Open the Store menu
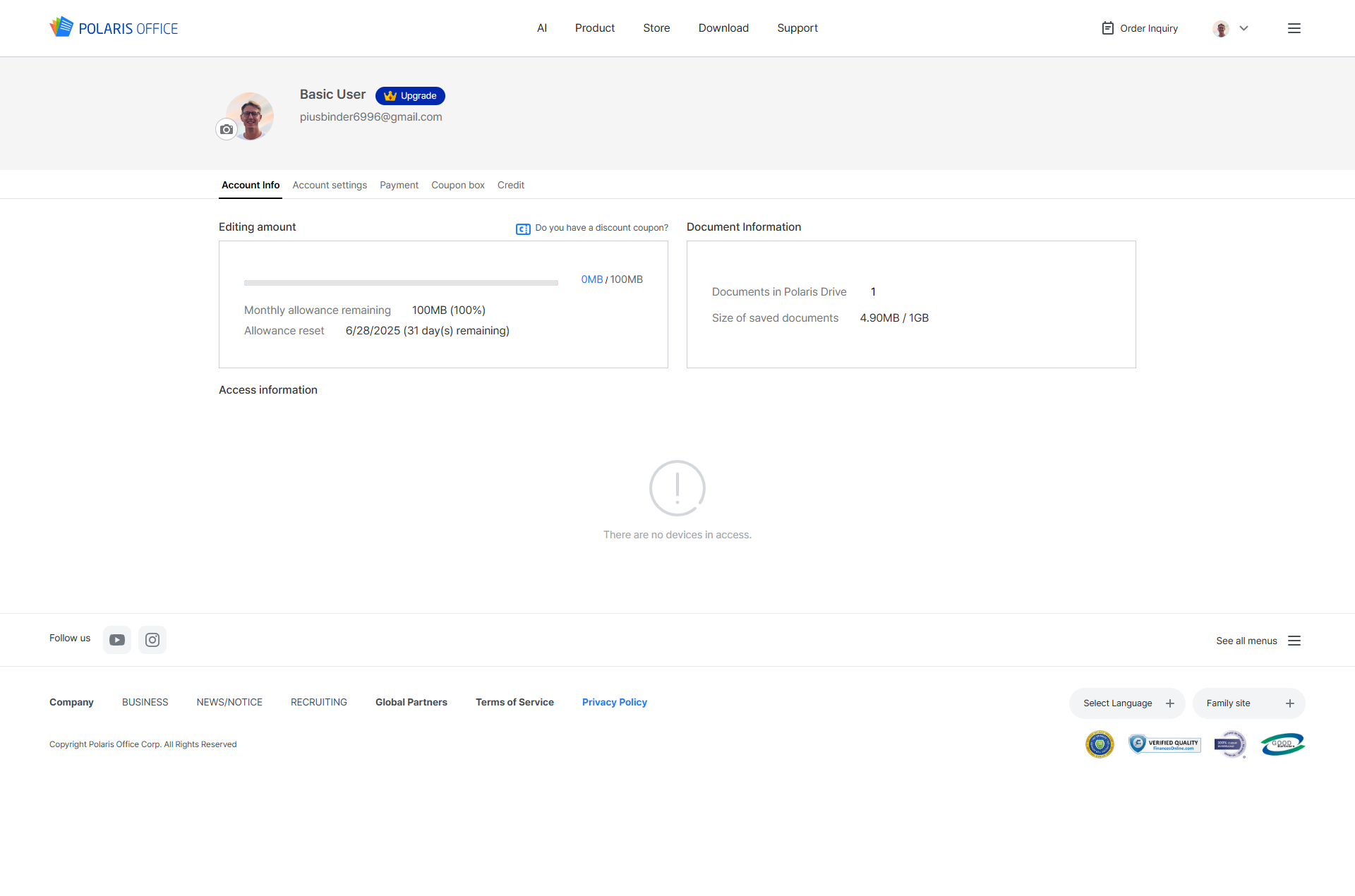The image size is (1355, 896). coord(656,28)
